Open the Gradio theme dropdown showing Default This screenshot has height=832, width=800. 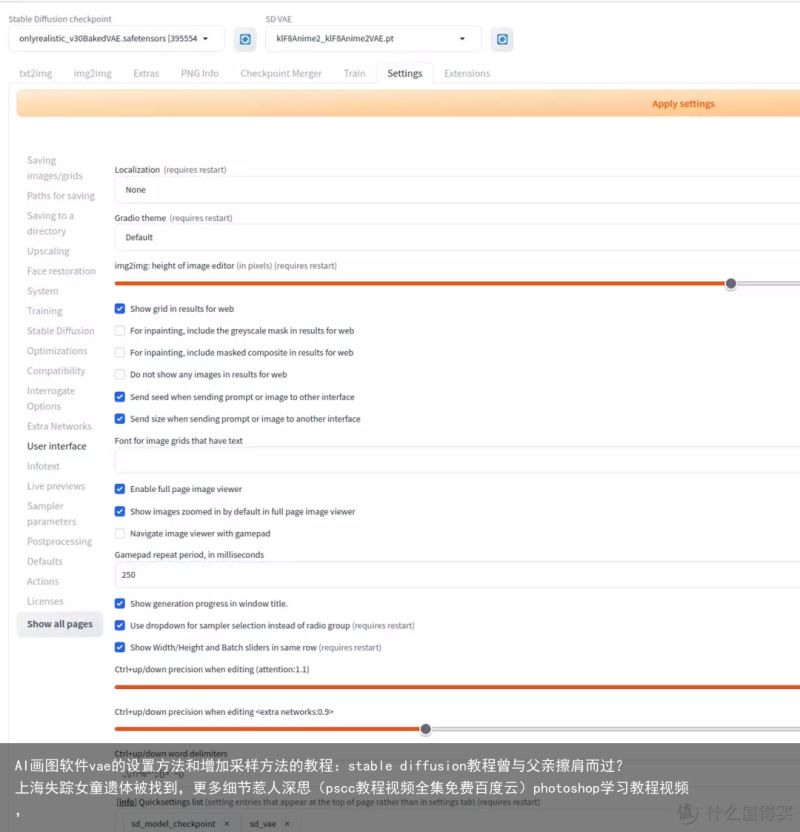(457, 237)
